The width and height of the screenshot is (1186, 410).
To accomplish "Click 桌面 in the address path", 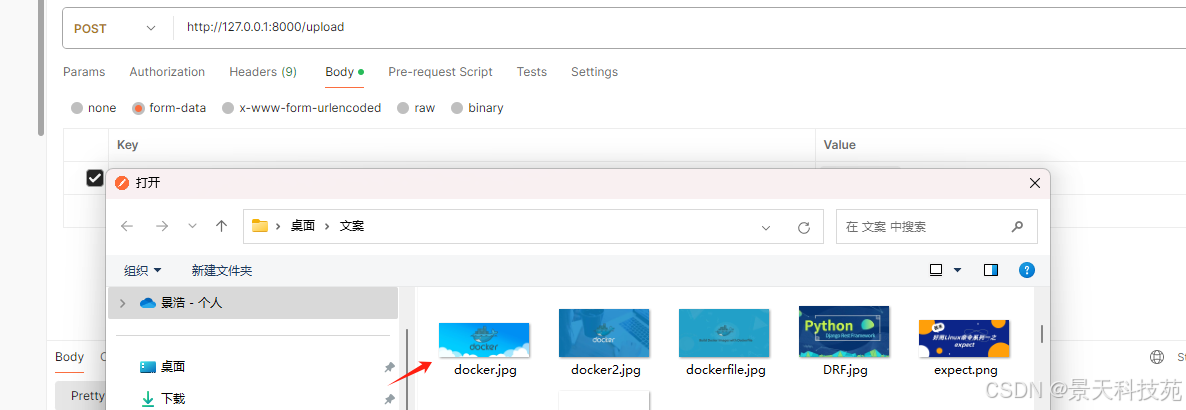I will 303,226.
